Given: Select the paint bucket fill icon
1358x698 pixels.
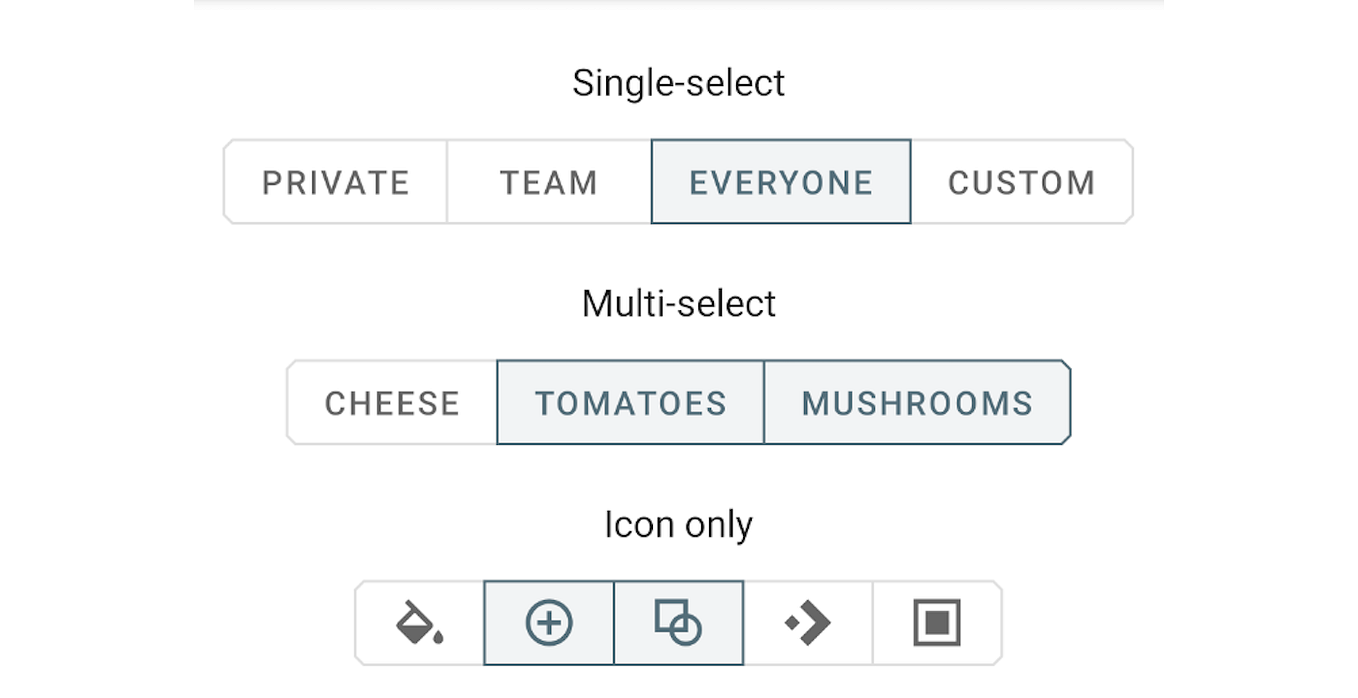Looking at the screenshot, I should (x=419, y=623).
